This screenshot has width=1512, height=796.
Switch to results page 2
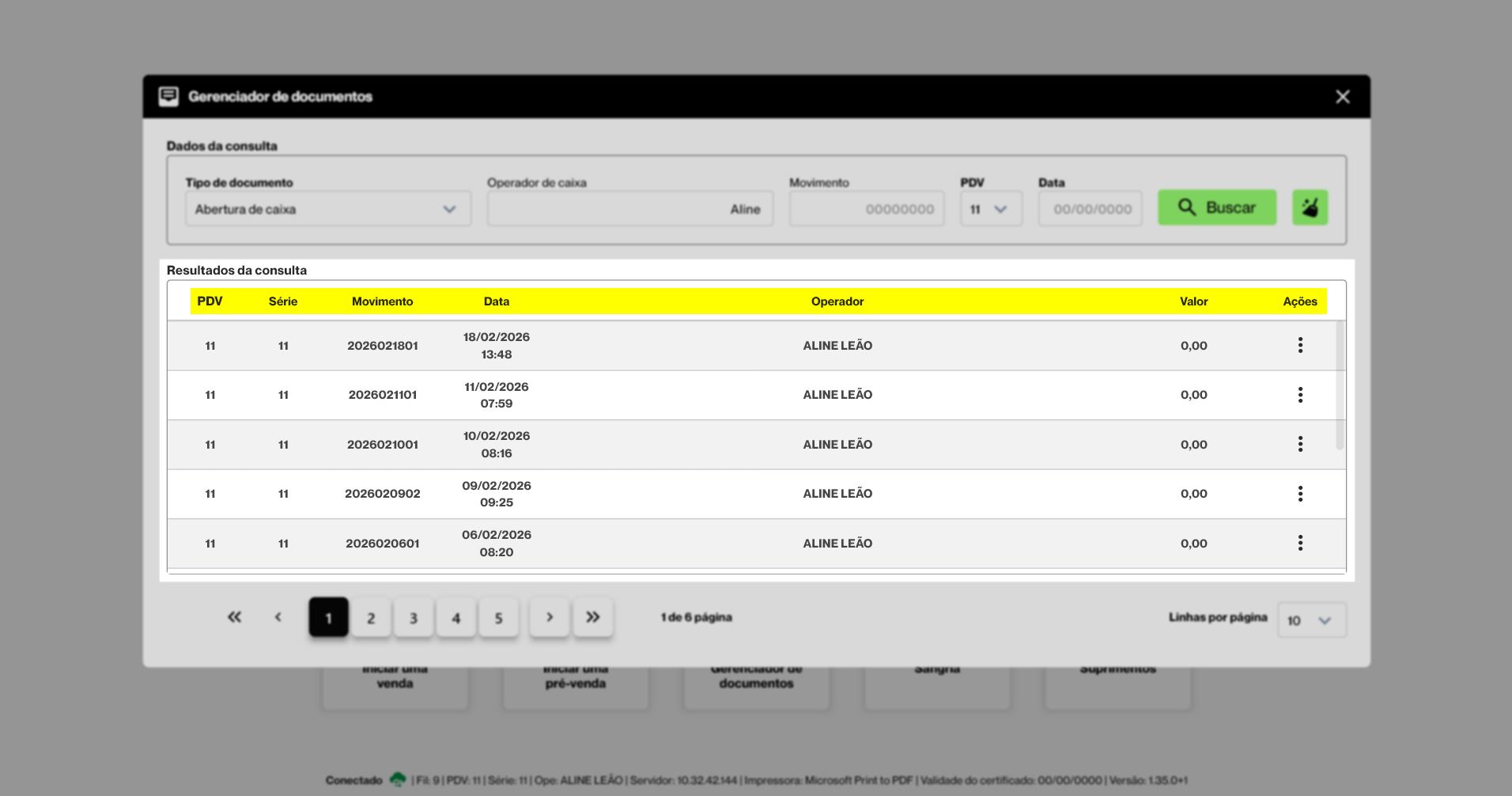click(x=371, y=618)
